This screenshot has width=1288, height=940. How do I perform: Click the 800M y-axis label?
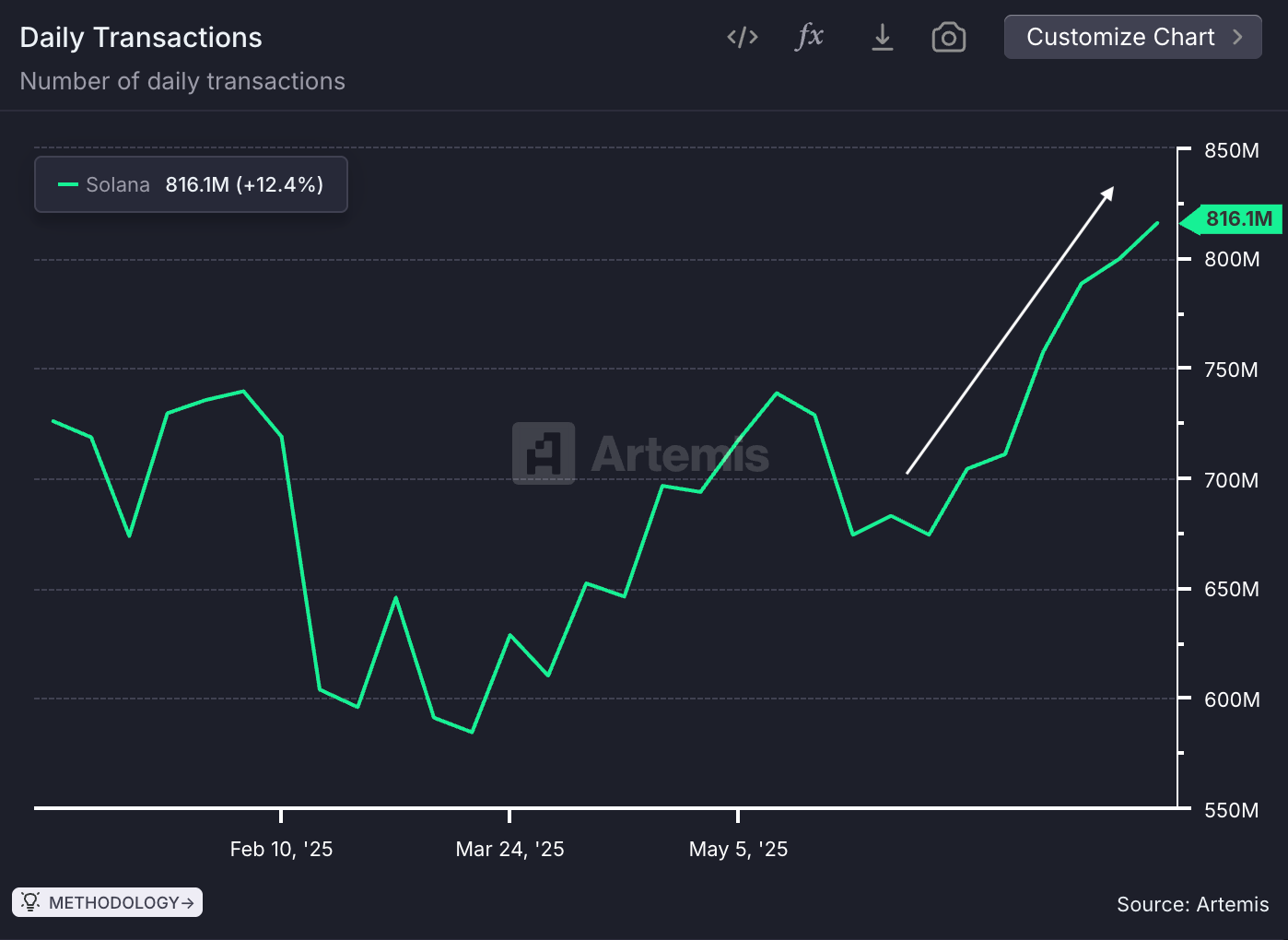pyautogui.click(x=1232, y=259)
